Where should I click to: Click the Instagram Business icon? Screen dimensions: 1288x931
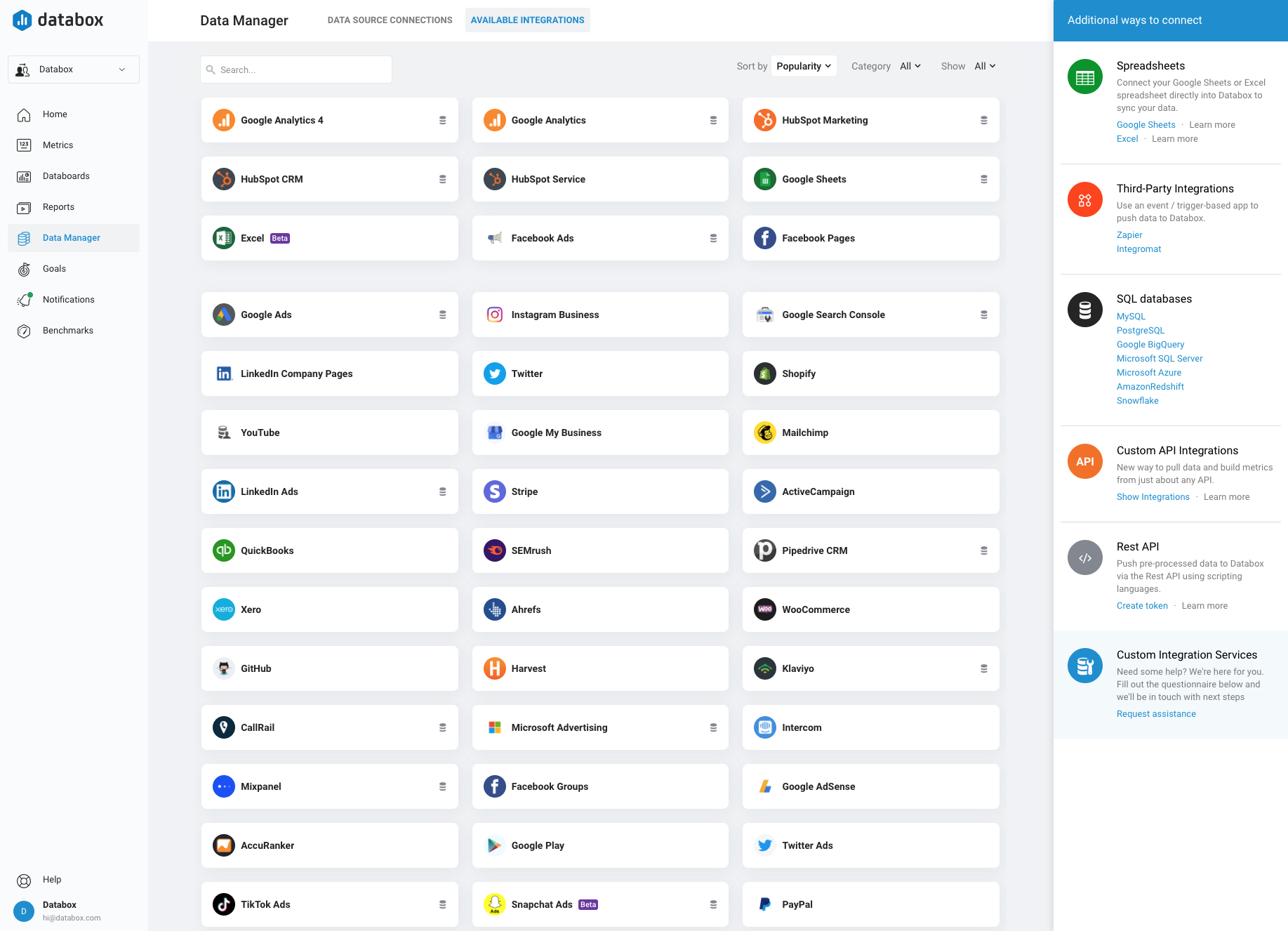point(495,315)
